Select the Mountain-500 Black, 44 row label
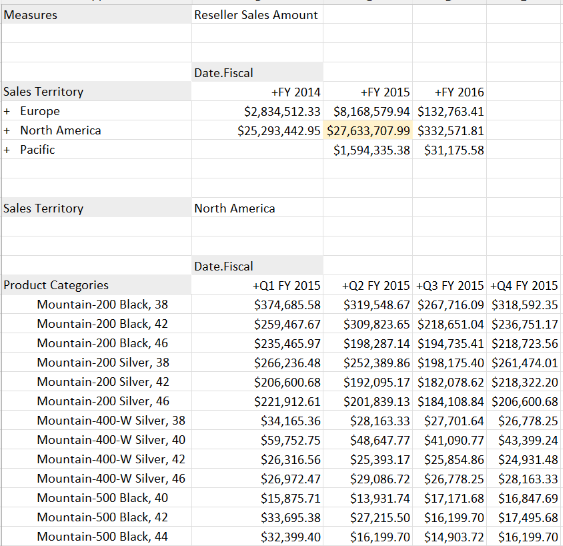 tap(102, 537)
